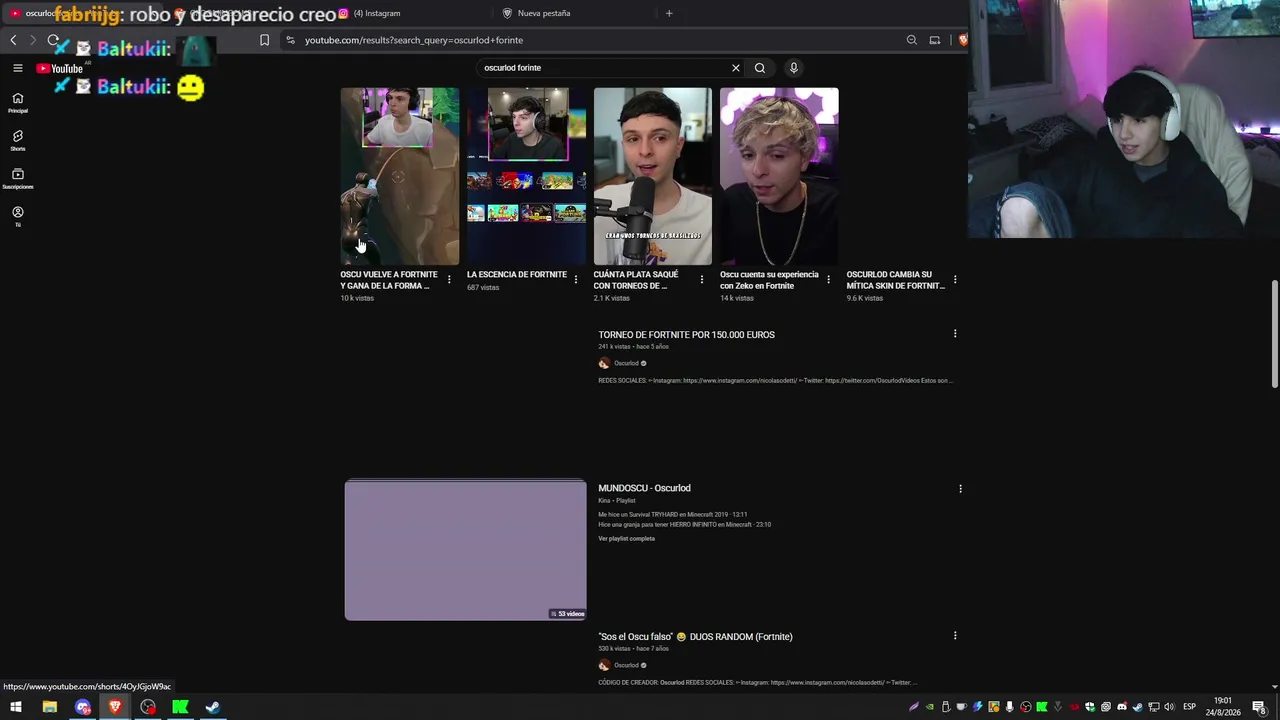This screenshot has height=720, width=1280.
Task: Open options for Zeko experience short
Action: [x=828, y=279]
